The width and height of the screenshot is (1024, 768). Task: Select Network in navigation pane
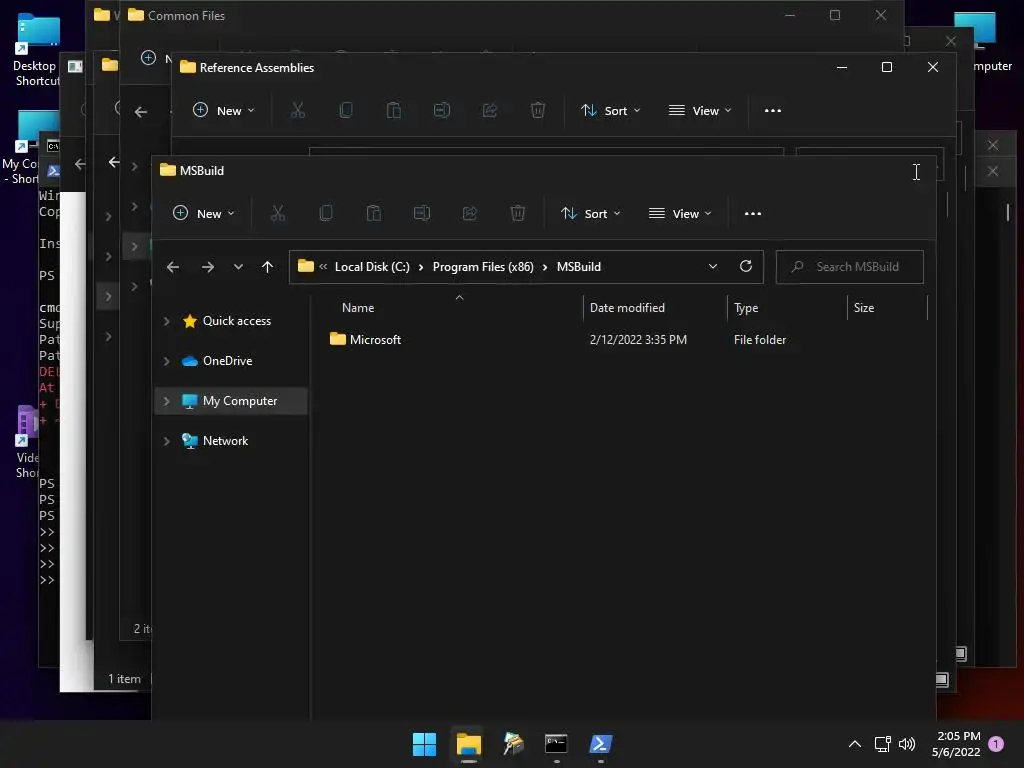click(x=225, y=441)
